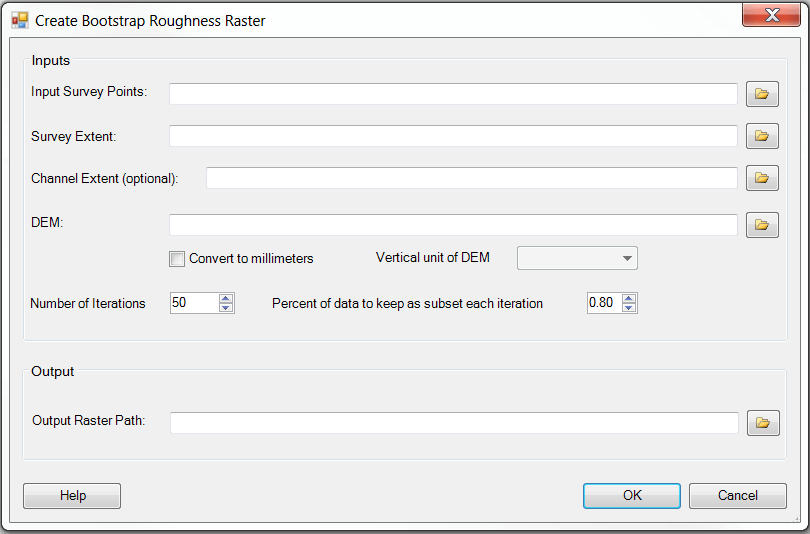Click the dialog title bar application icon

[x=20, y=20]
